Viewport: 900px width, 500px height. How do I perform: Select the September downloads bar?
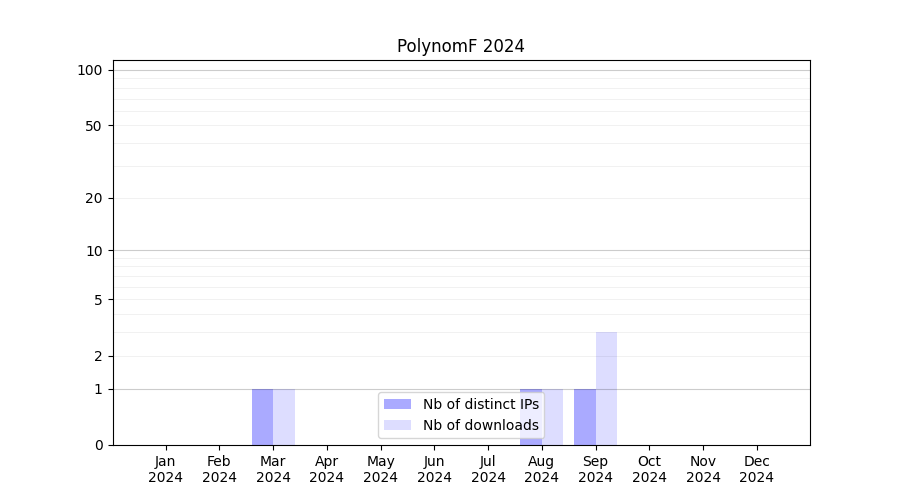tap(606, 388)
